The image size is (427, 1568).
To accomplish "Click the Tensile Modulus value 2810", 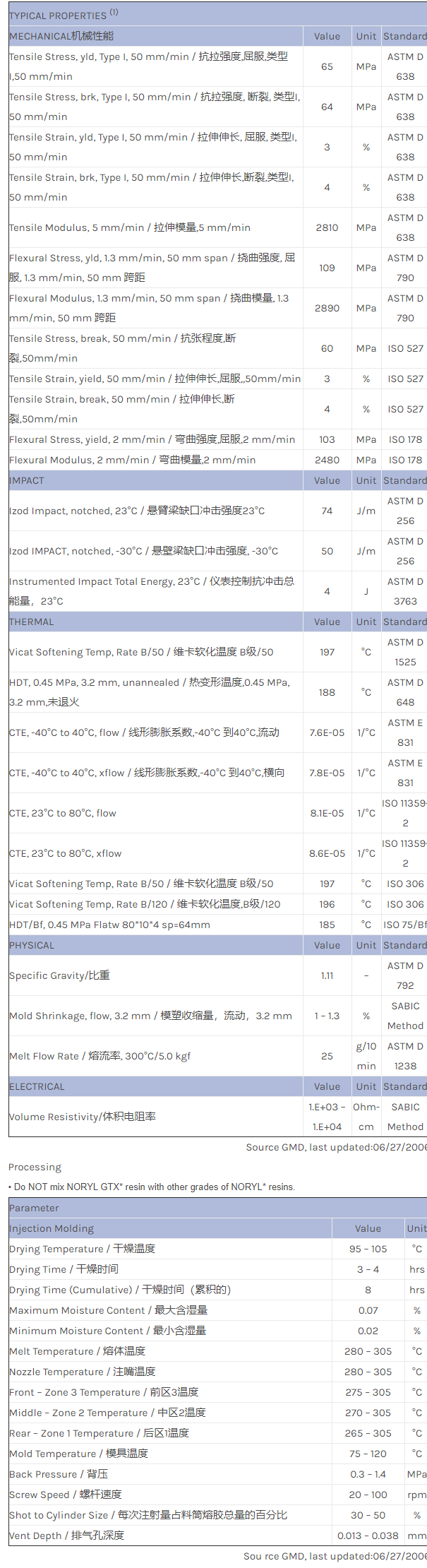I will point(327,227).
